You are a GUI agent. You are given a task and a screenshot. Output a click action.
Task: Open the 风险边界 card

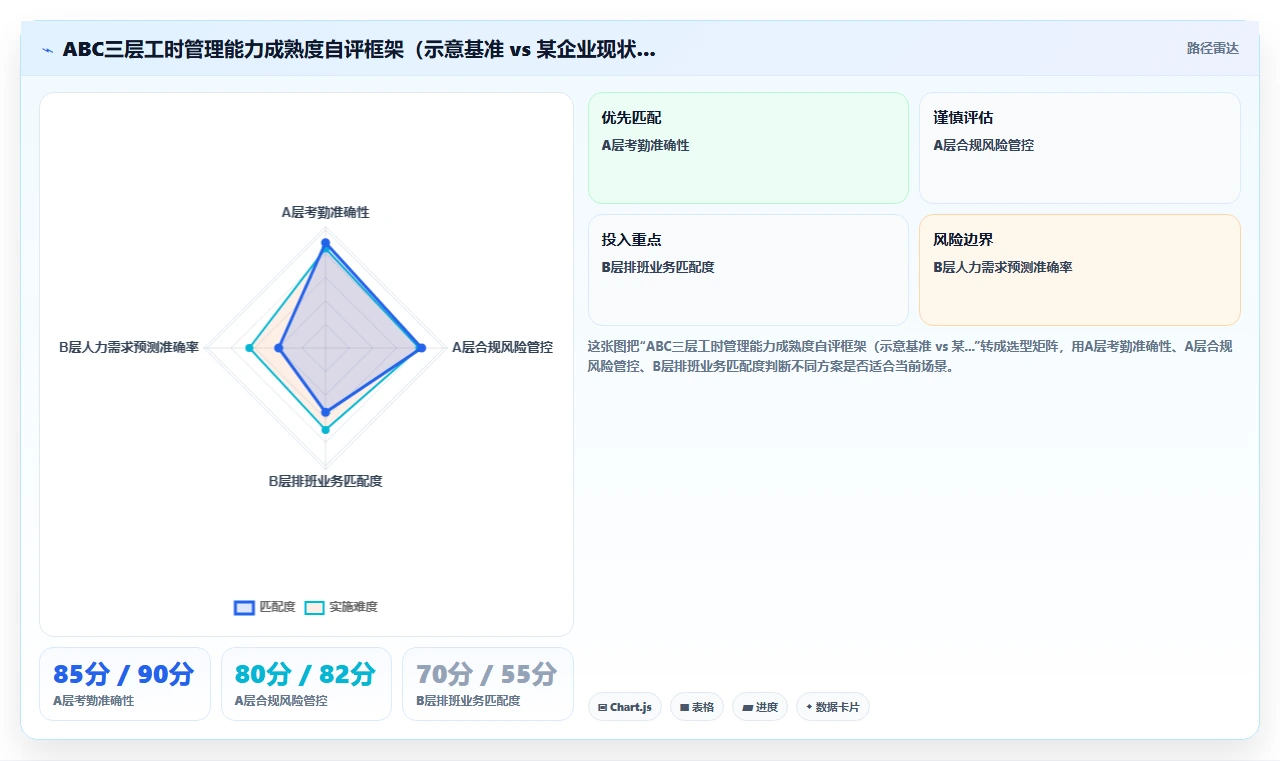tap(1080, 270)
